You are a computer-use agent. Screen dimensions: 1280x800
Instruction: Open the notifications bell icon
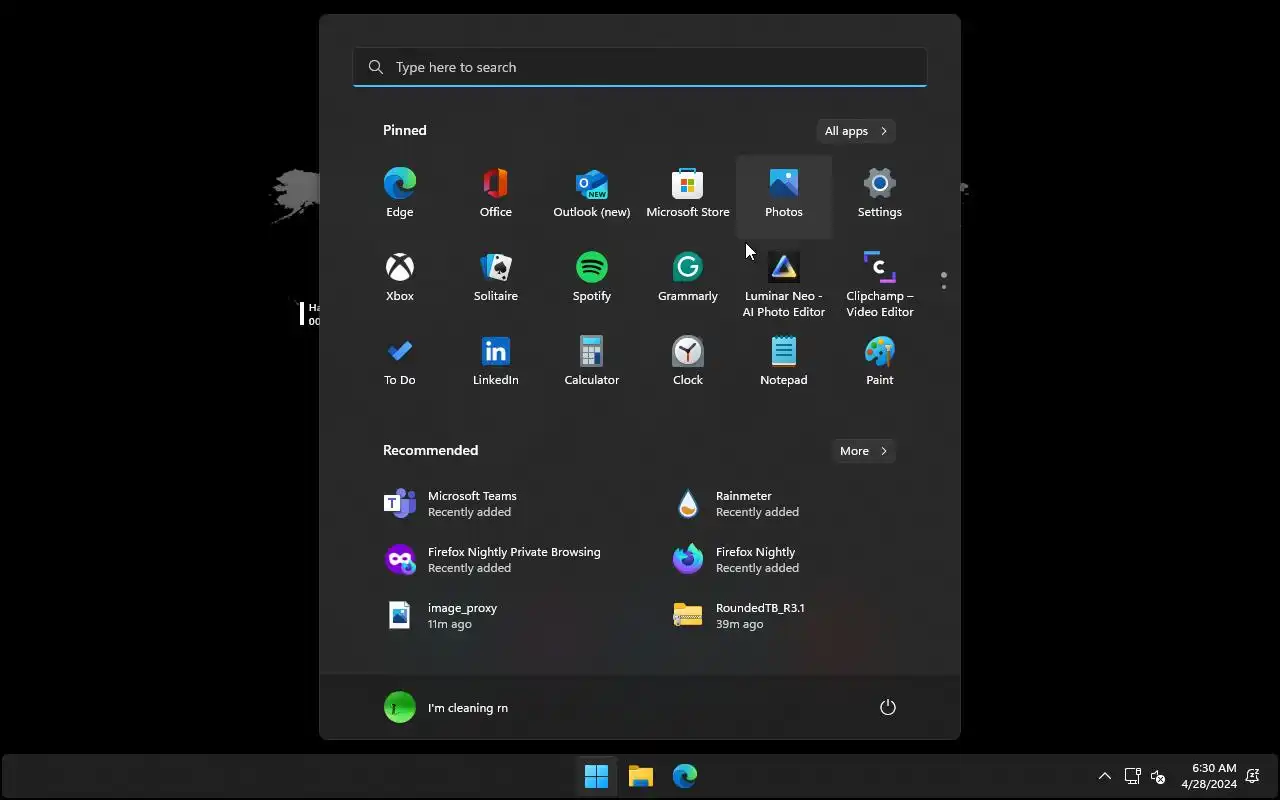[1252, 776]
